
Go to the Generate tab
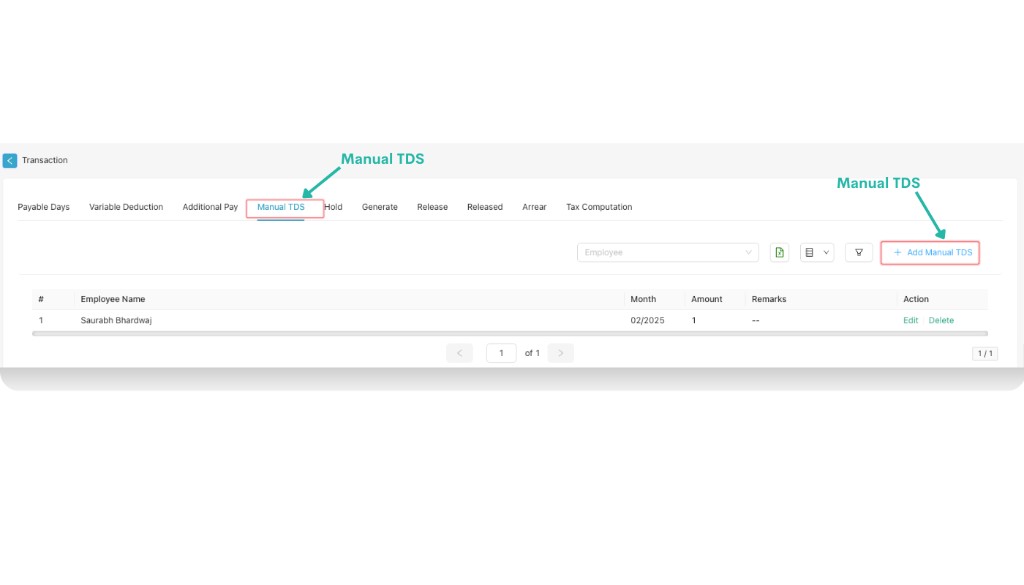pyautogui.click(x=380, y=207)
